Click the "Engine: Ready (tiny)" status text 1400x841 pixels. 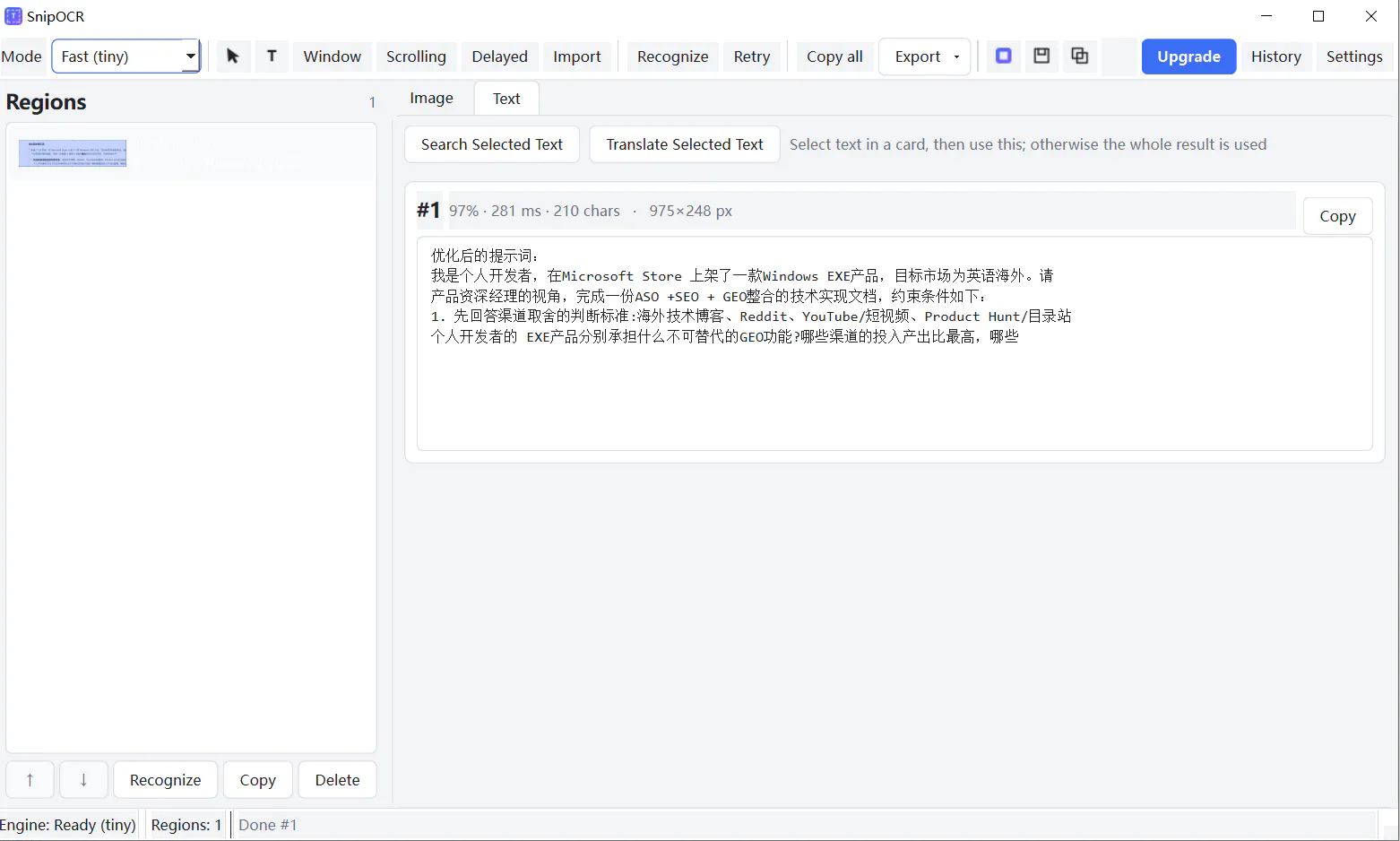(68, 825)
